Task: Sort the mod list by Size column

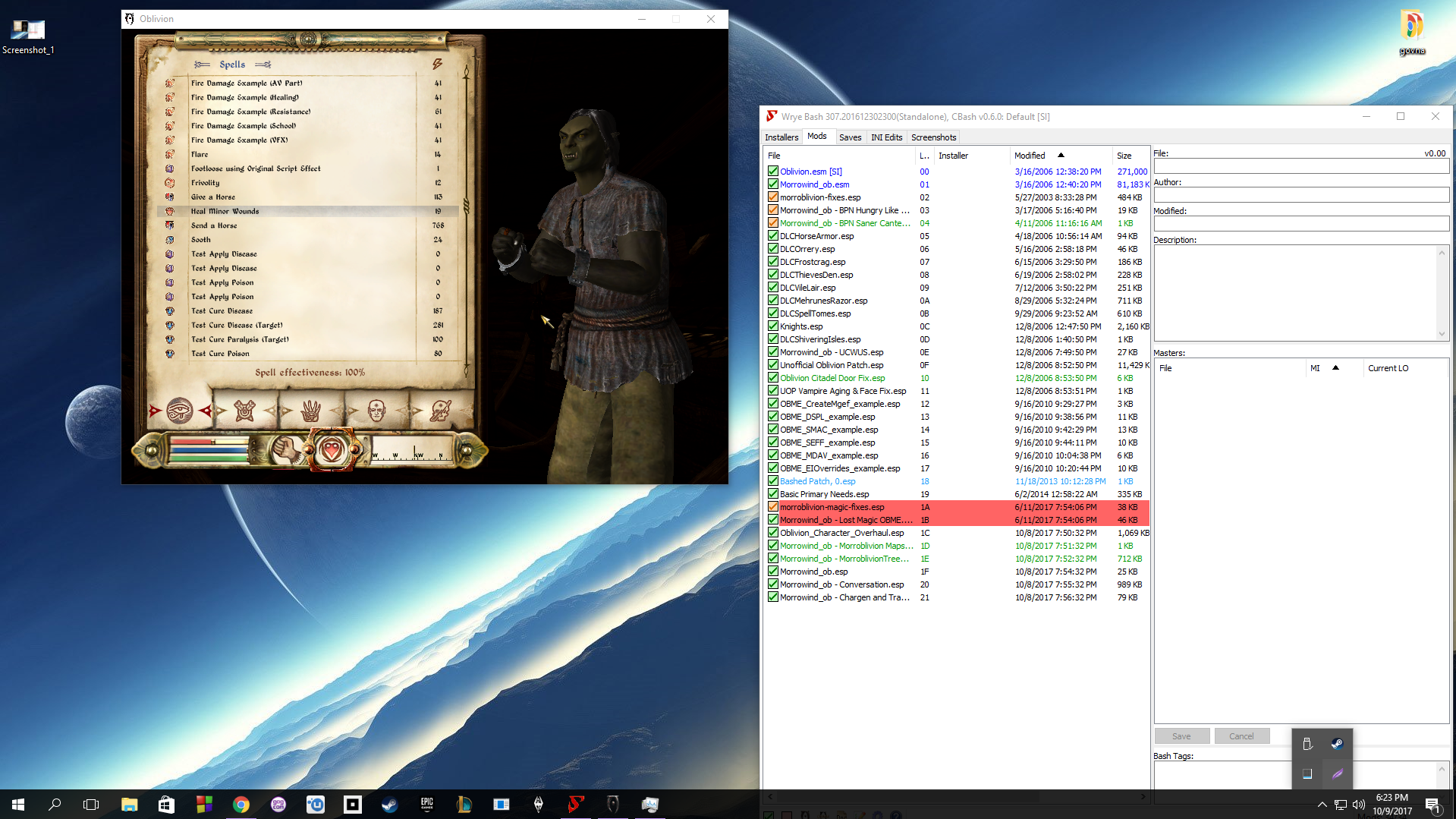Action: (x=1131, y=156)
